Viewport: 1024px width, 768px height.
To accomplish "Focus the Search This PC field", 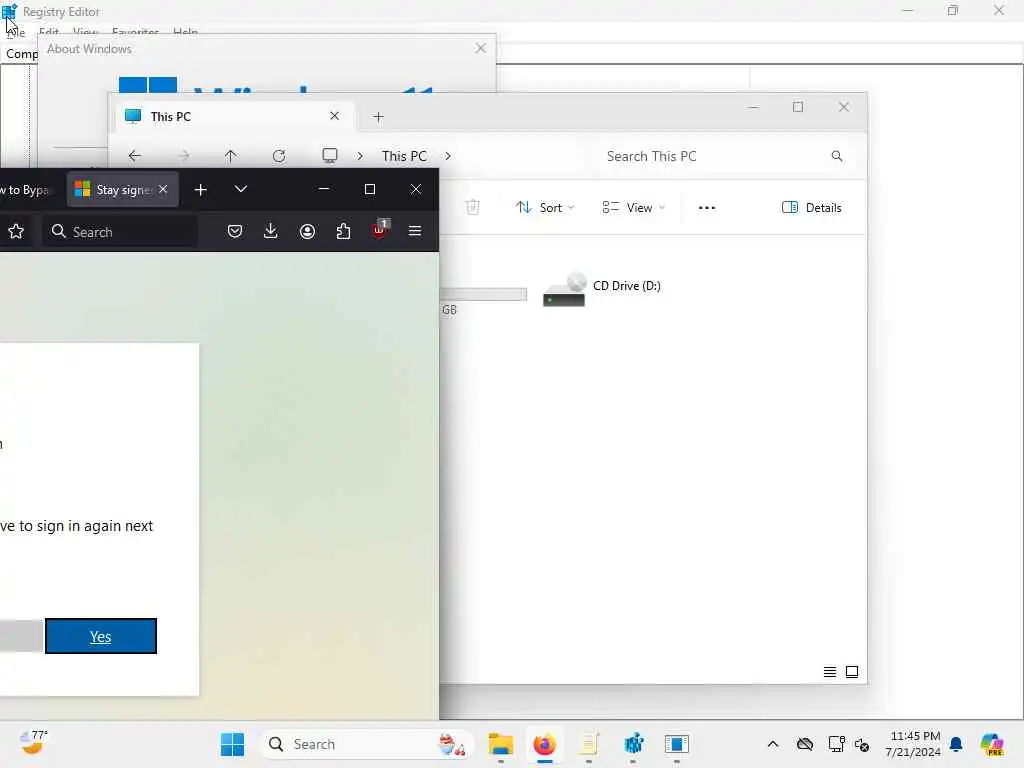I will pos(724,156).
